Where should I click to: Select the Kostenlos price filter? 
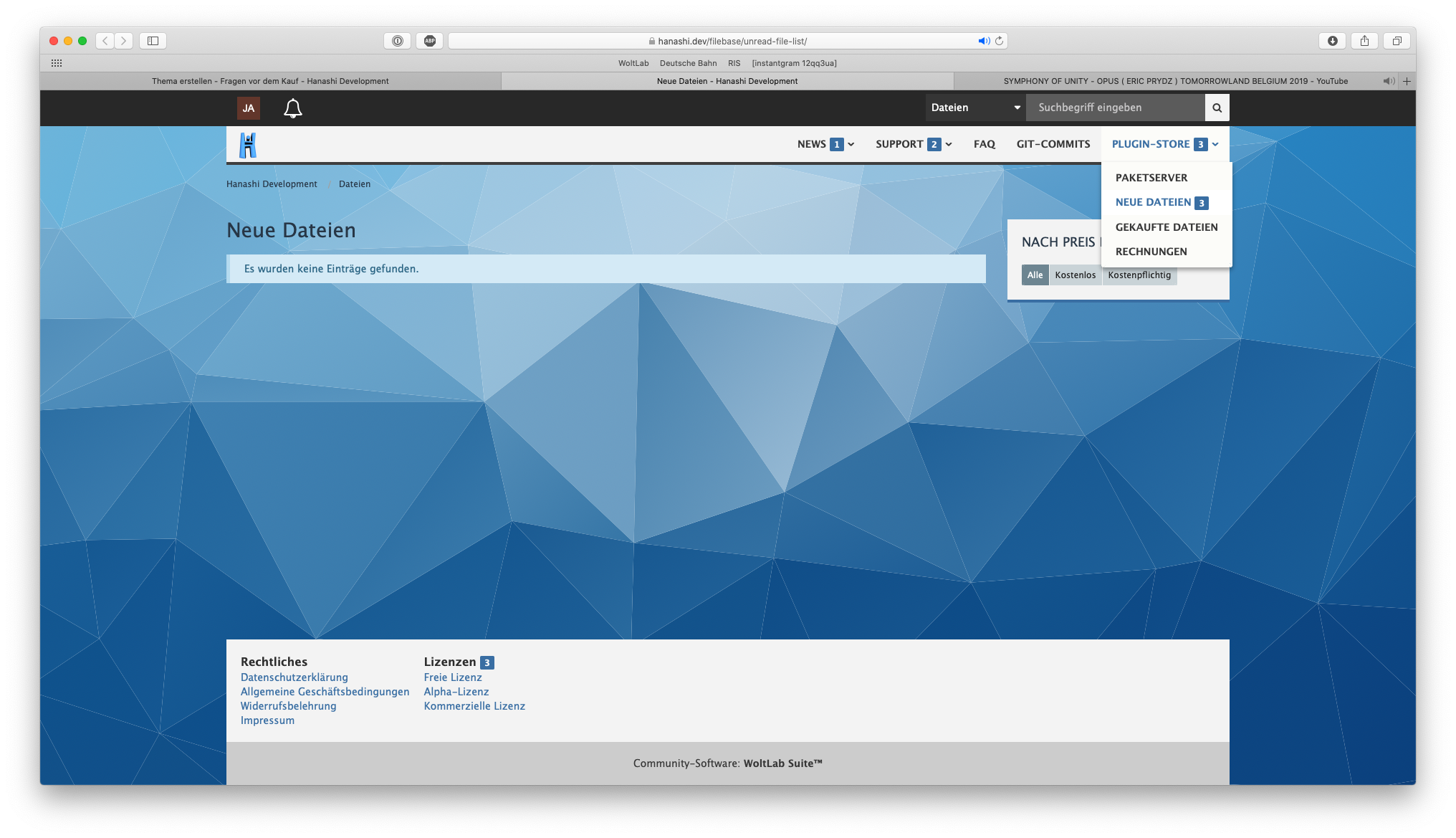(1075, 275)
